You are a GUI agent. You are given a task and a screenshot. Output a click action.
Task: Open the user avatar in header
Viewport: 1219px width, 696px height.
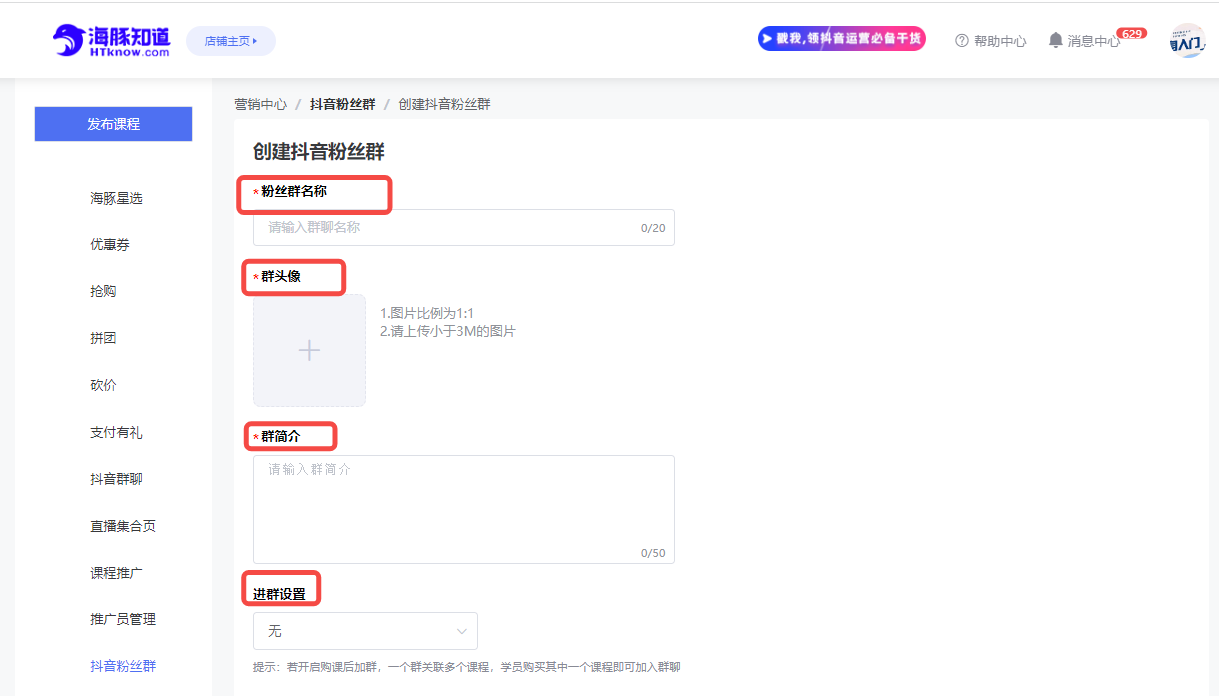click(x=1187, y=41)
